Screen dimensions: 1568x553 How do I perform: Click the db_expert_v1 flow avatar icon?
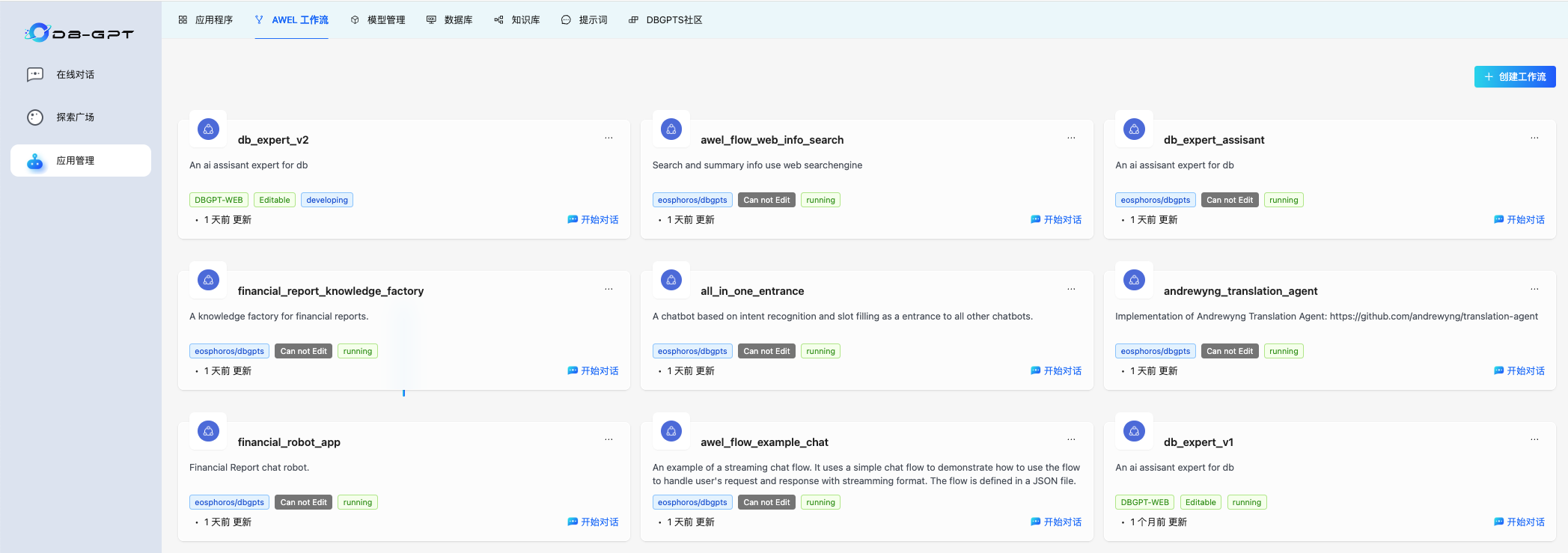pos(1135,431)
